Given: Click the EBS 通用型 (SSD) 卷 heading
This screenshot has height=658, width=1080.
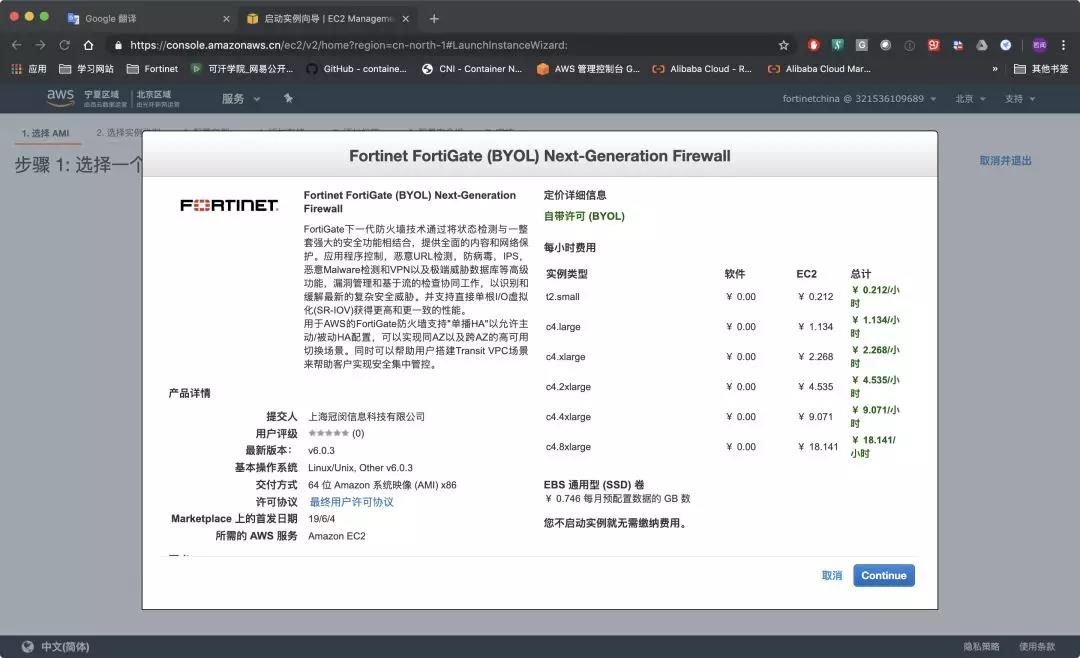Looking at the screenshot, I should tap(594, 484).
